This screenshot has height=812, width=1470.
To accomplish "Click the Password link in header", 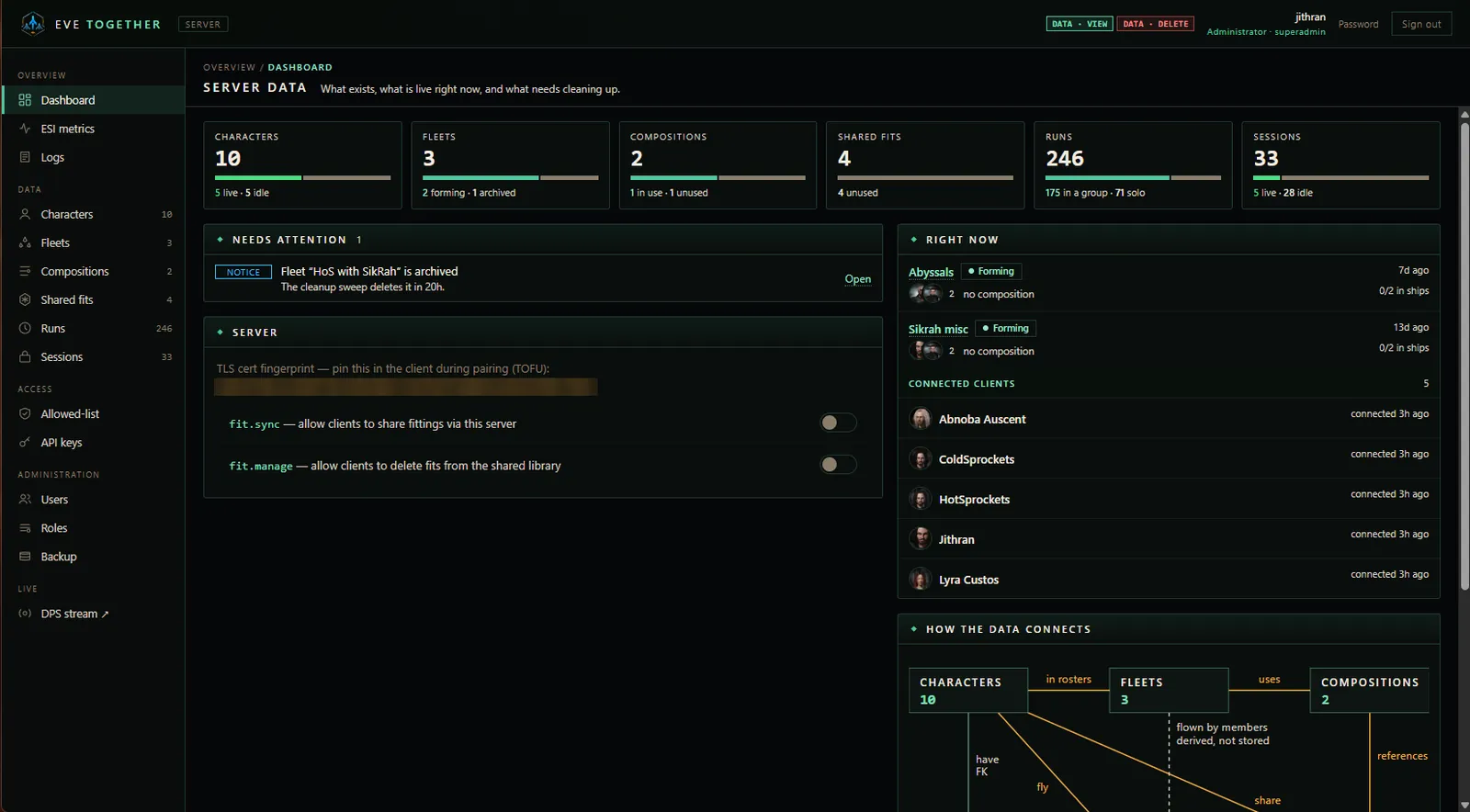I will [x=1358, y=25].
